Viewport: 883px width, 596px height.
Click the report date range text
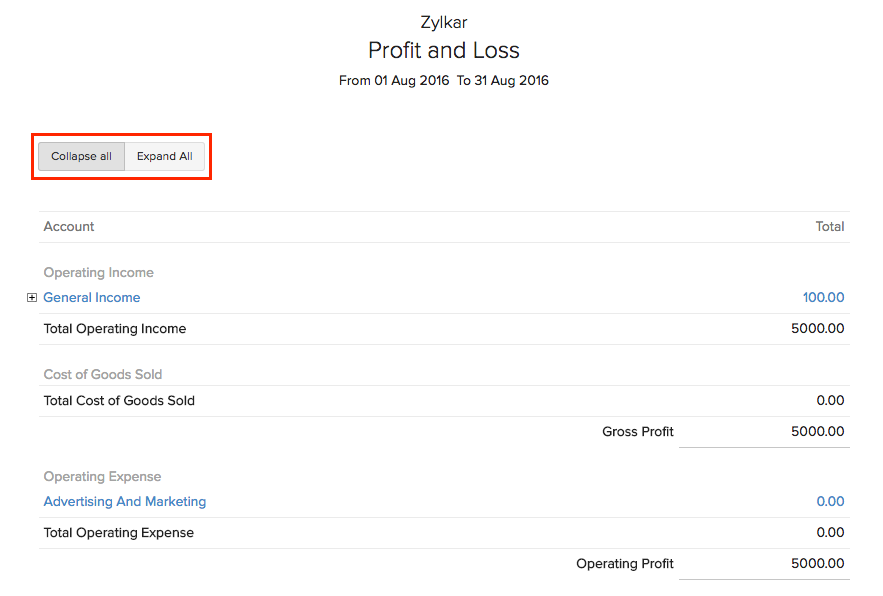tap(444, 81)
